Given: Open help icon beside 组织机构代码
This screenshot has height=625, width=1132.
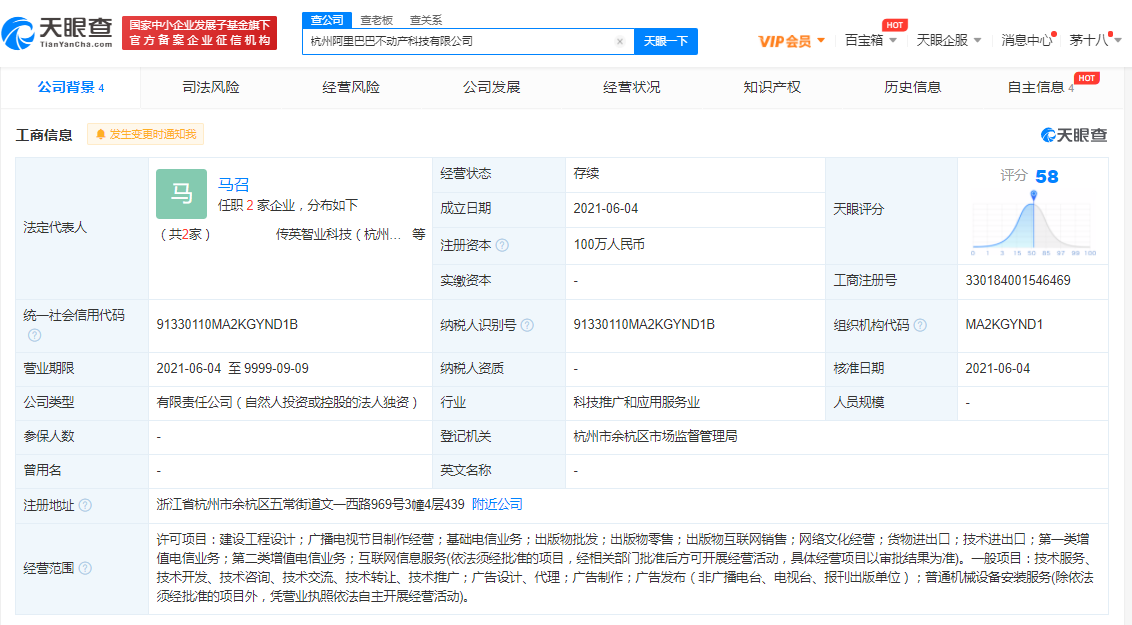Looking at the screenshot, I should tap(920, 325).
